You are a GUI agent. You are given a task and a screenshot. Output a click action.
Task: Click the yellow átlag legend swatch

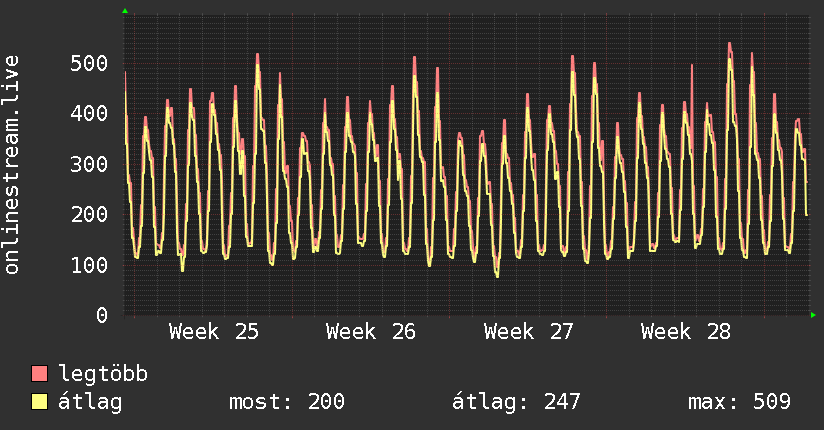pos(39,401)
